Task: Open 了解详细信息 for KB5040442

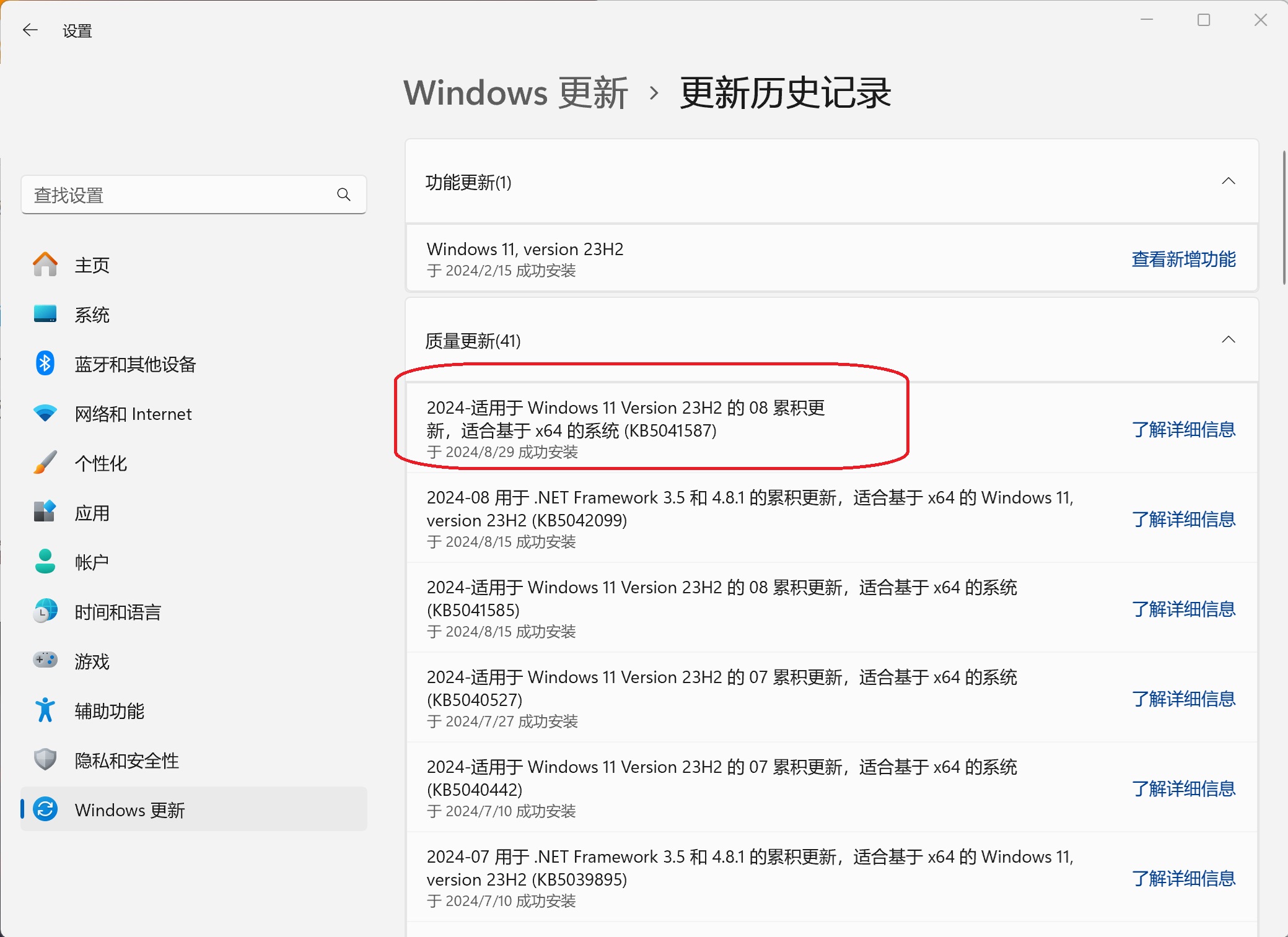Action: click(x=1183, y=788)
